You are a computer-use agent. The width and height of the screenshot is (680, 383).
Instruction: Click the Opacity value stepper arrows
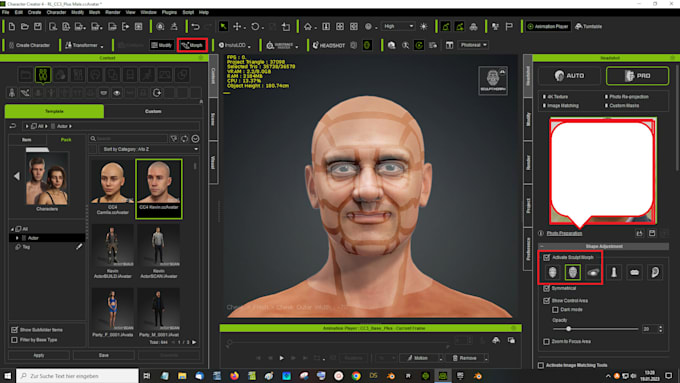(x=660, y=329)
